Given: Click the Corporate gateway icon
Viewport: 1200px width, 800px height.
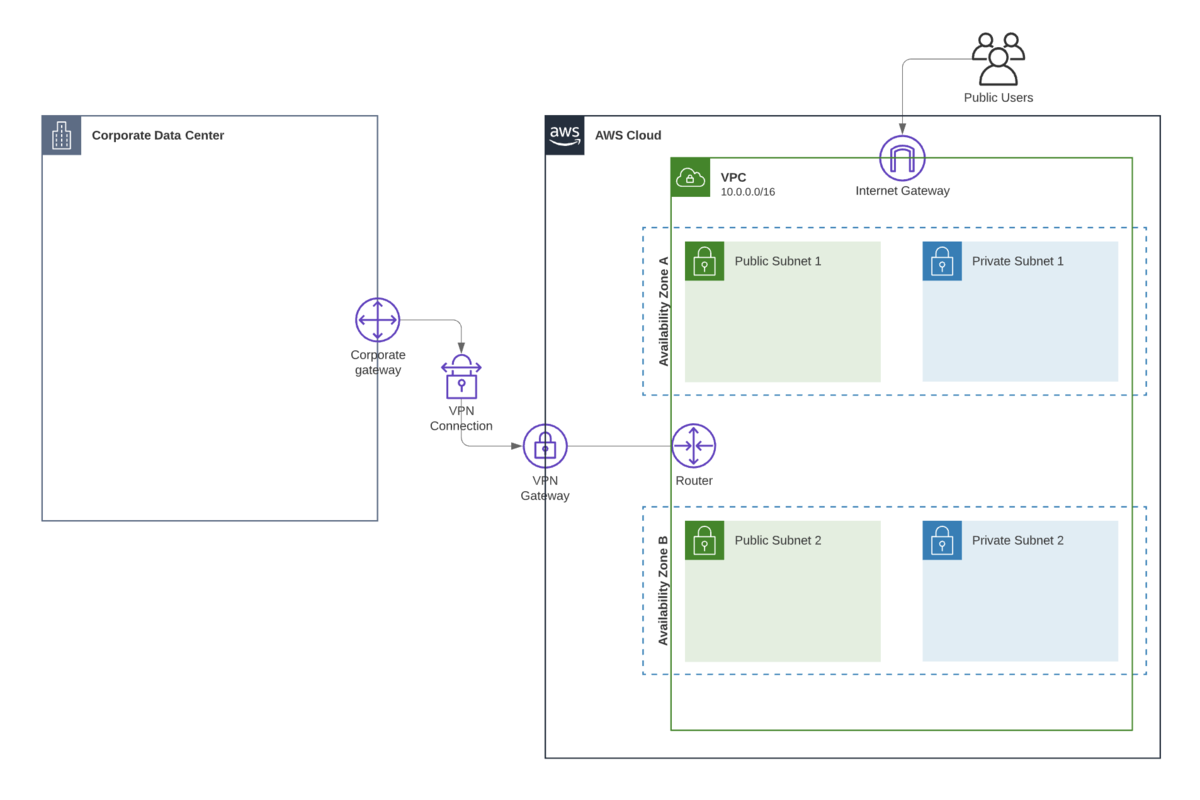Looking at the screenshot, I should coord(377,320).
